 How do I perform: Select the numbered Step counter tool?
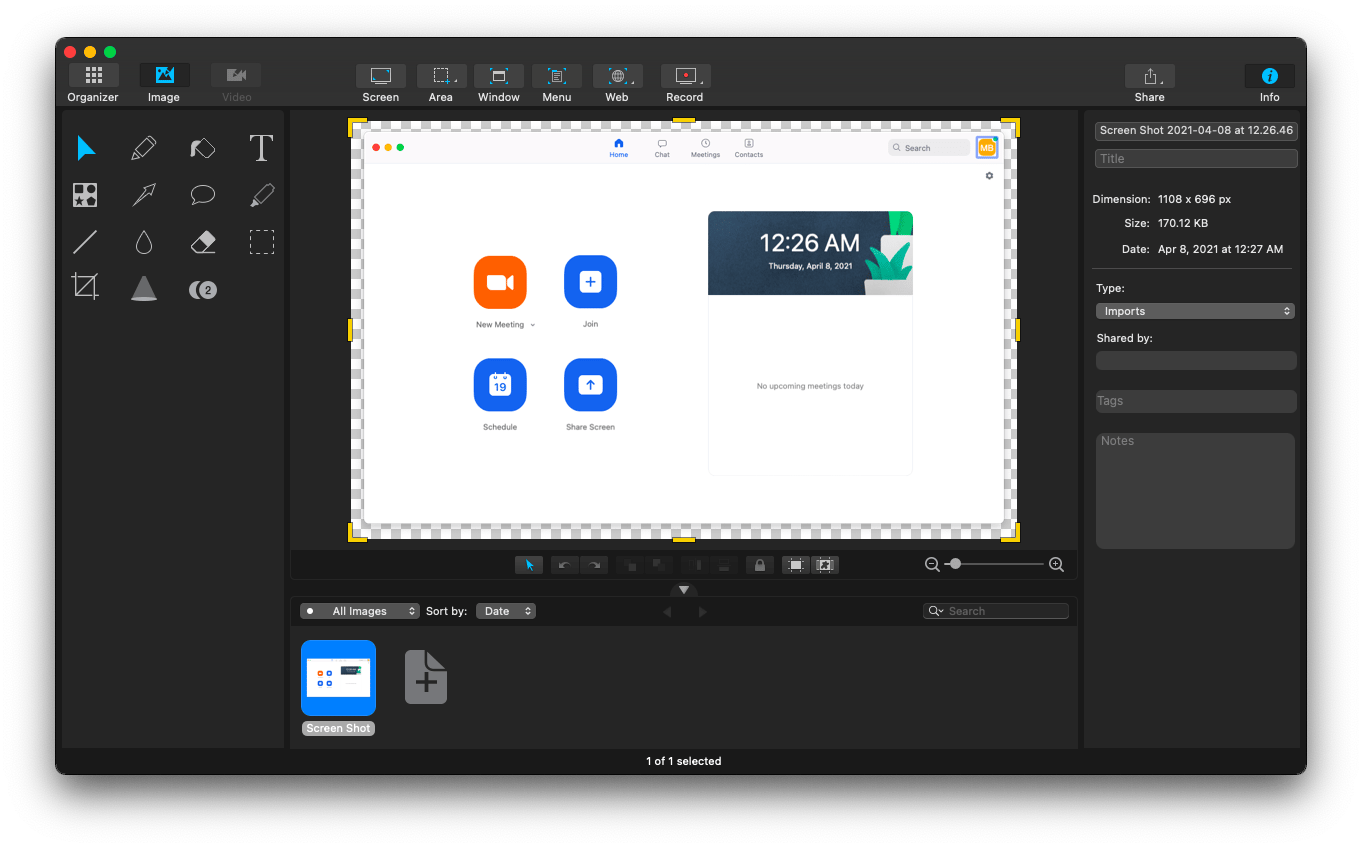click(x=203, y=290)
